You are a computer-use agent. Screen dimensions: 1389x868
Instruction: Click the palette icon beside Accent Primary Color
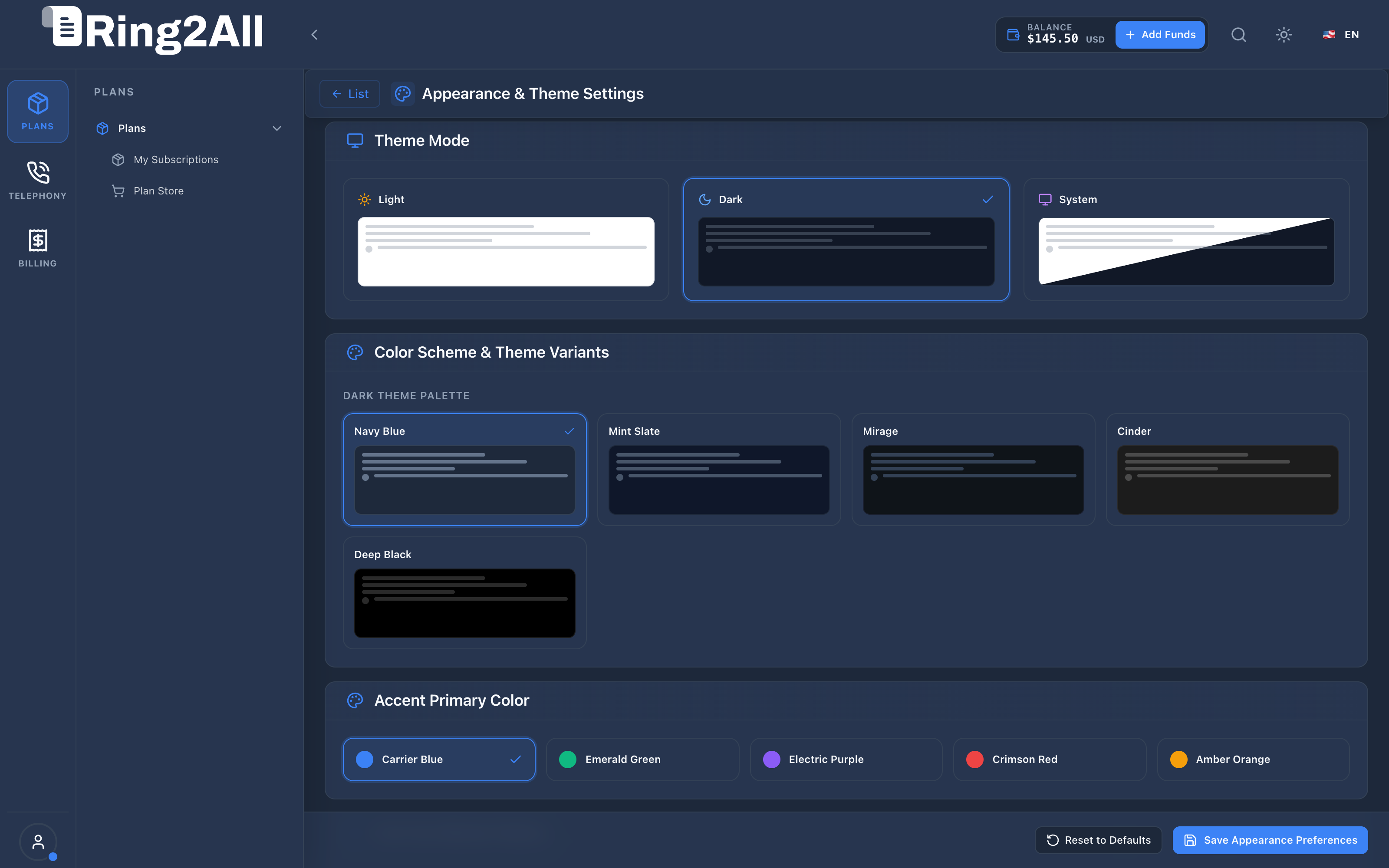coord(355,700)
